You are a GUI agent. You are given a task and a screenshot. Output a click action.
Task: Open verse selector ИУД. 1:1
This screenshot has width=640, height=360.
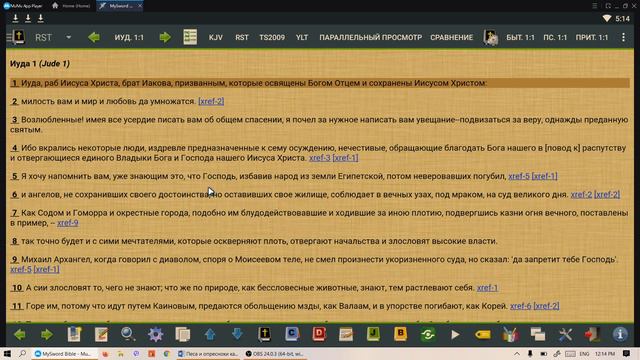tap(129, 37)
